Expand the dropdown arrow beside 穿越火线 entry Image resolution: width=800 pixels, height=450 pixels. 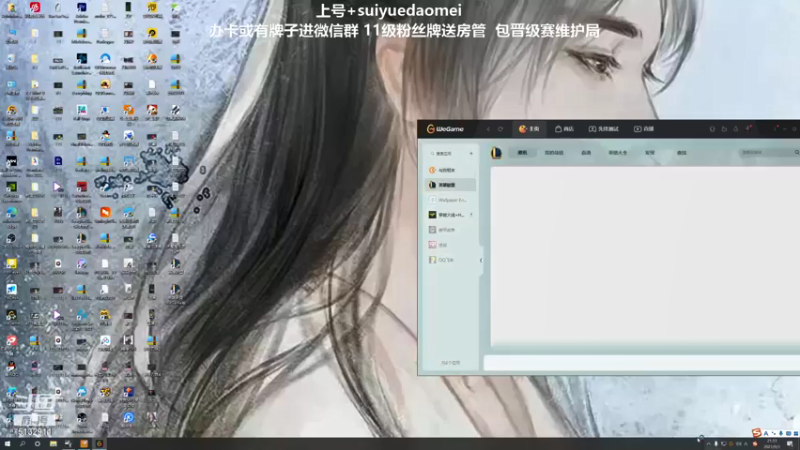471,215
